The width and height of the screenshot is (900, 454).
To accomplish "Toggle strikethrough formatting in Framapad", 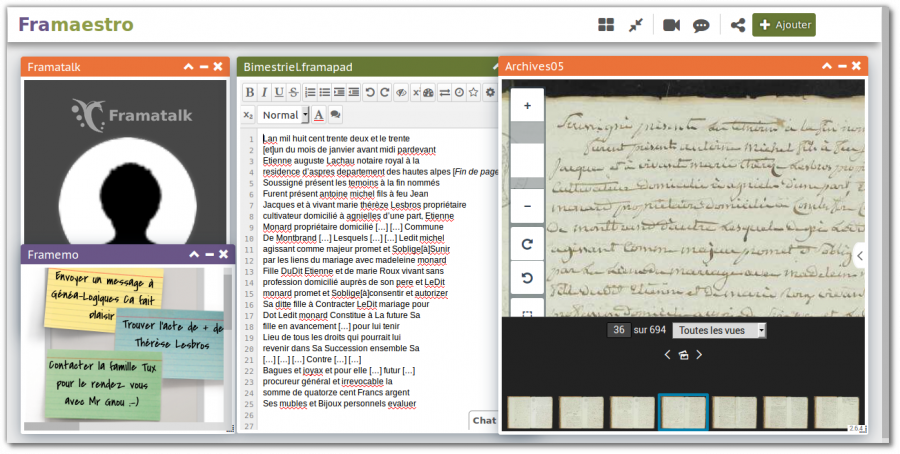I will 293,92.
